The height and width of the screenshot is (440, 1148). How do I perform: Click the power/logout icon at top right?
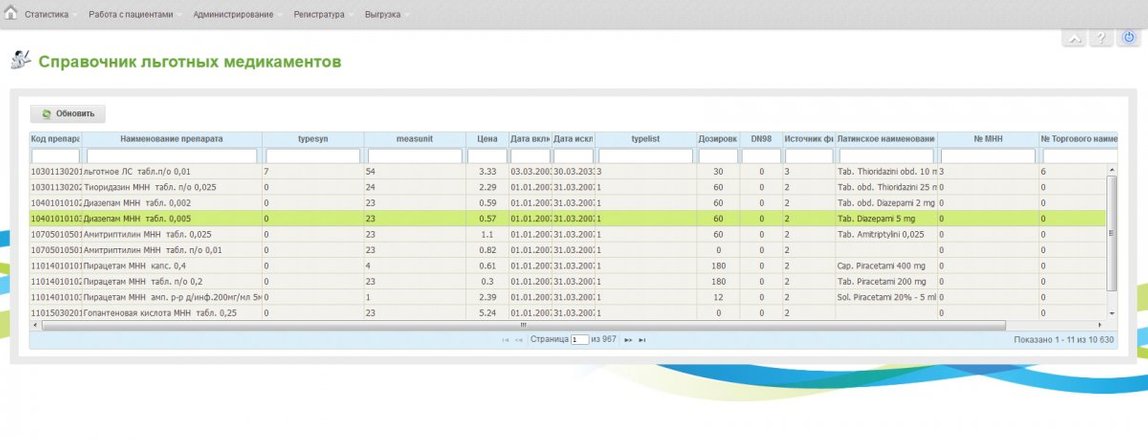pyautogui.click(x=1127, y=38)
